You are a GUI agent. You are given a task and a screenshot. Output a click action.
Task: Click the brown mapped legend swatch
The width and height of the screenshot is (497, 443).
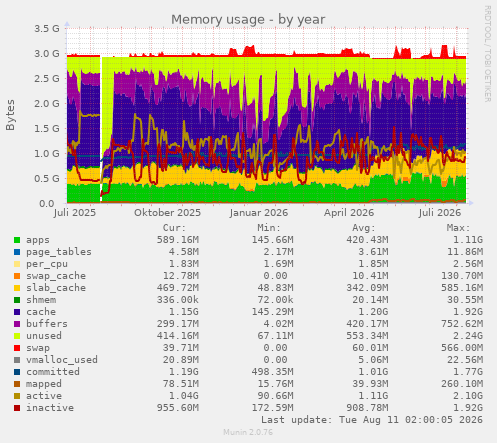point(17,384)
